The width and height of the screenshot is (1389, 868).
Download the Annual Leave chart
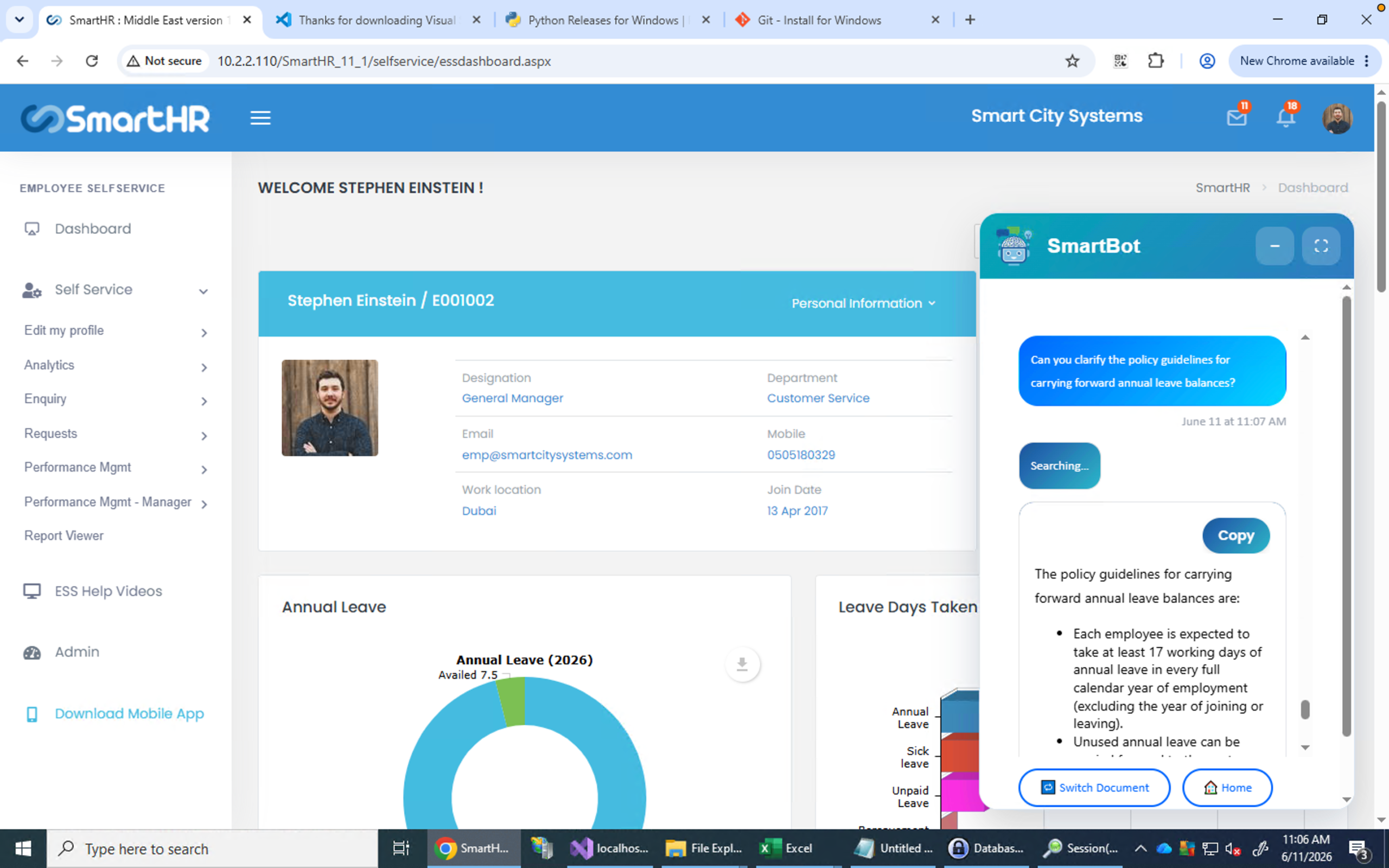tap(742, 664)
